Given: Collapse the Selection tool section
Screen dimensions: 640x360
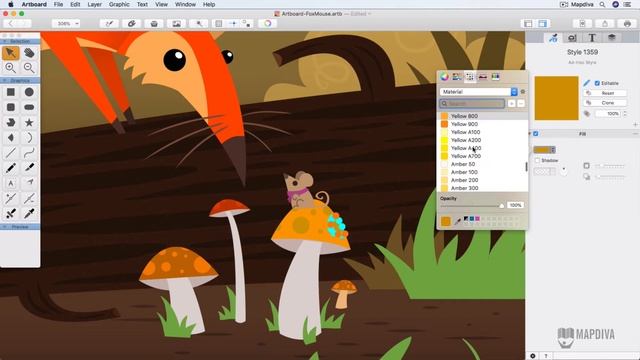Looking at the screenshot, I should tap(4, 42).
